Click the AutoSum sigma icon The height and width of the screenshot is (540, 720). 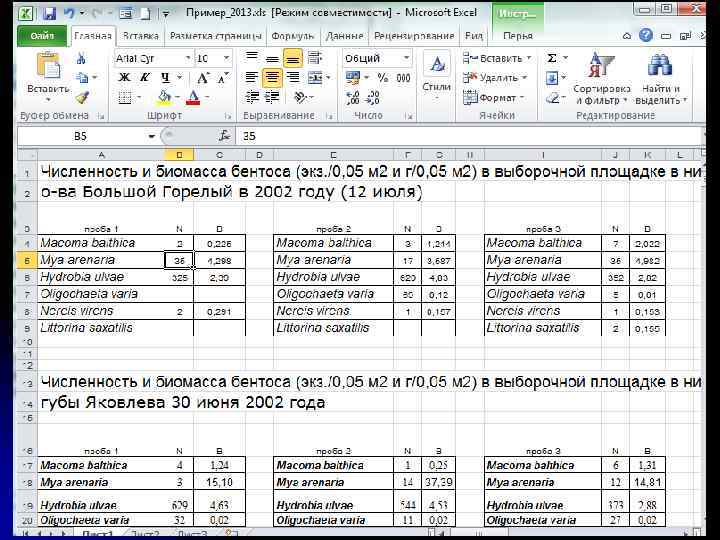click(x=552, y=58)
